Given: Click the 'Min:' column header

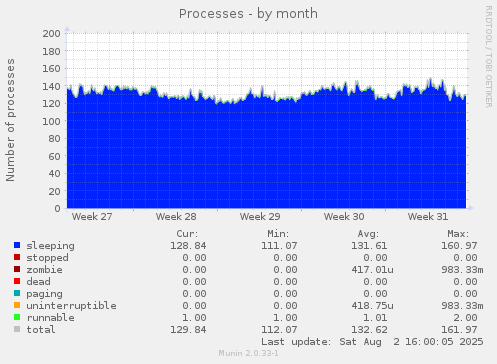Looking at the screenshot, I should [x=278, y=234].
